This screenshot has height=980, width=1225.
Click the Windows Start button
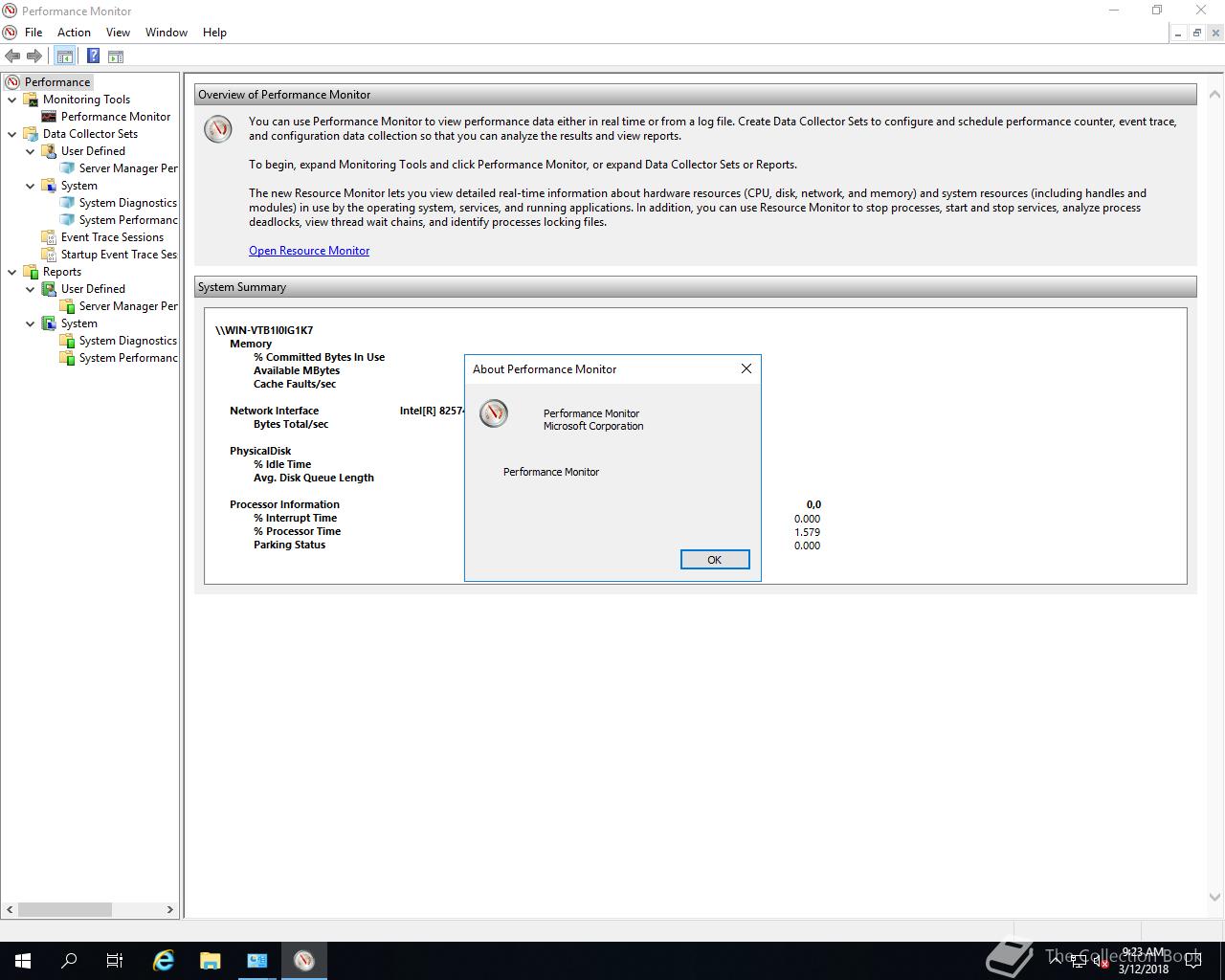pos(23,961)
